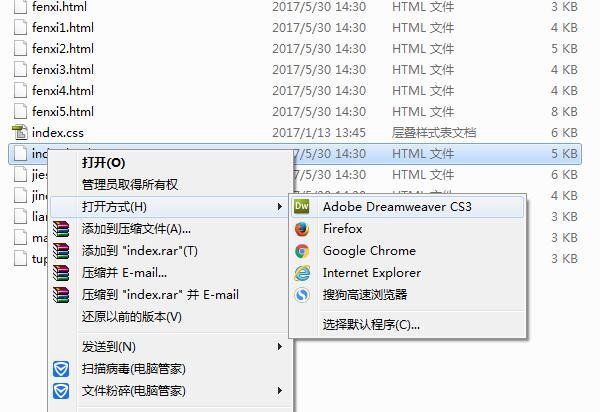Click shield icon next to 扫描病毒(电脑管家)
The image size is (600, 412).
(61, 369)
